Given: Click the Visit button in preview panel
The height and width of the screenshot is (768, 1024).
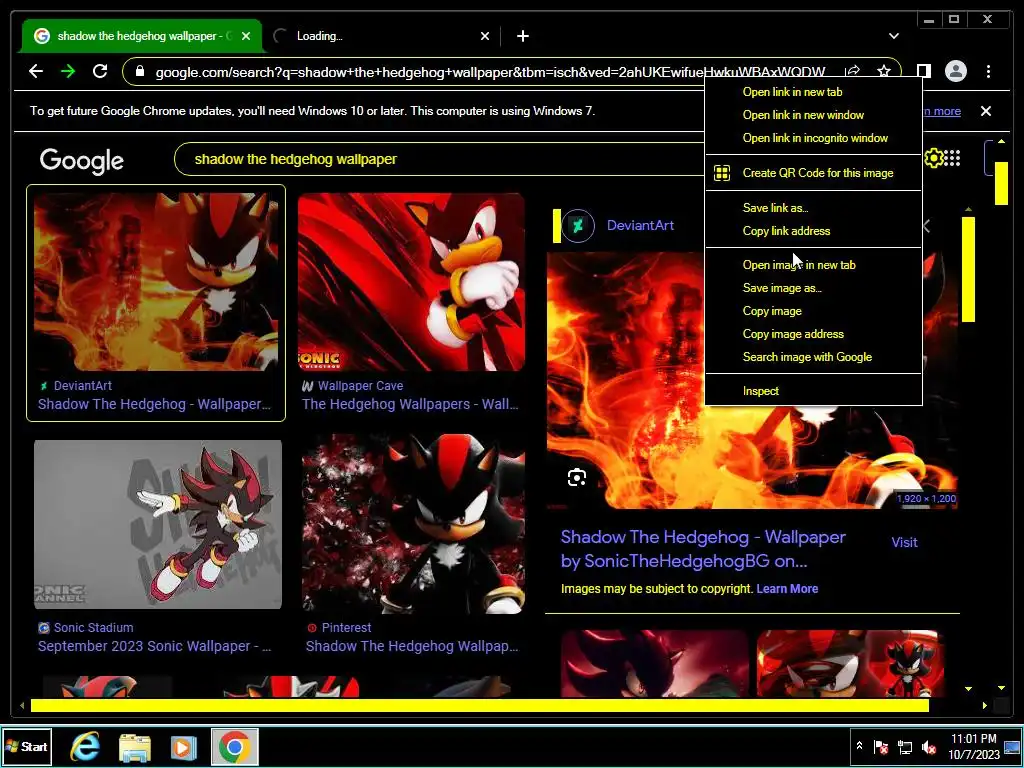Looking at the screenshot, I should pos(904,542).
